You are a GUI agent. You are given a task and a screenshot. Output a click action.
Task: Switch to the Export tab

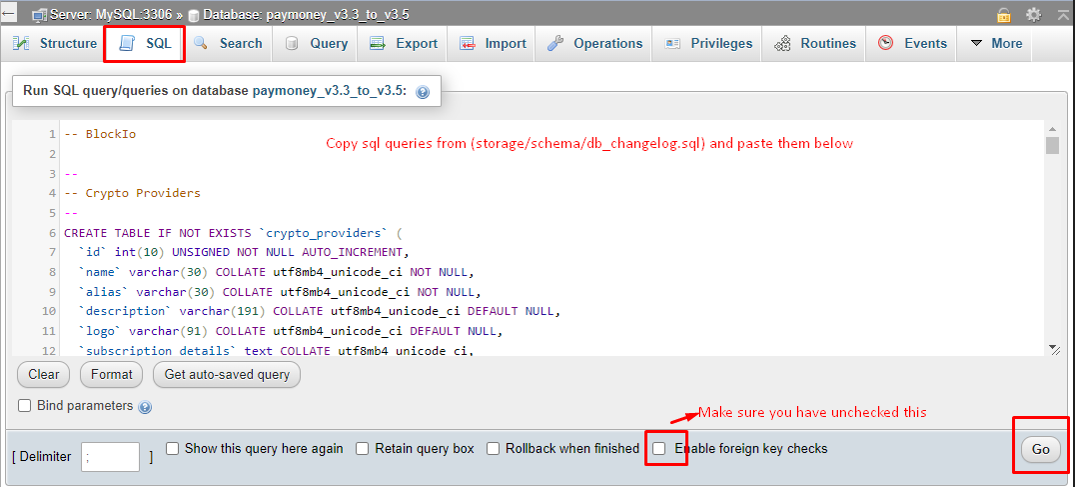click(x=403, y=44)
